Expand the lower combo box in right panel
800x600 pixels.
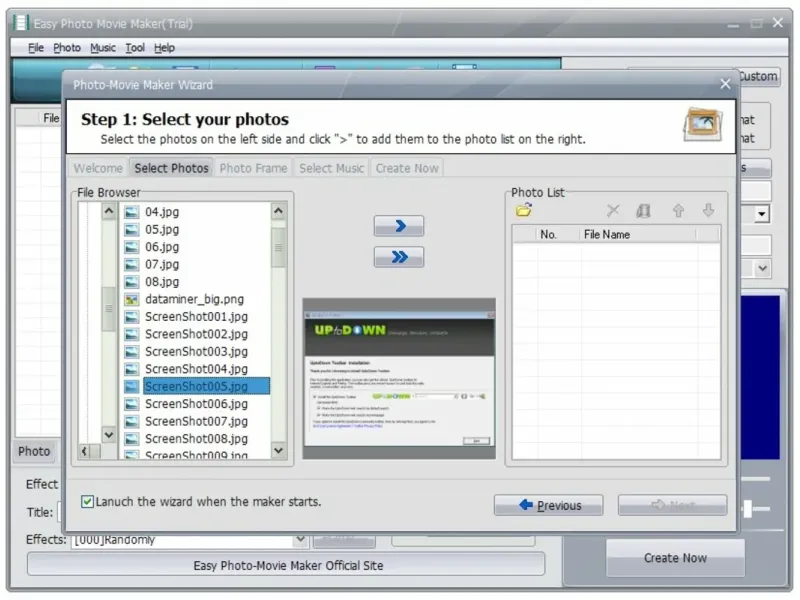tap(762, 268)
